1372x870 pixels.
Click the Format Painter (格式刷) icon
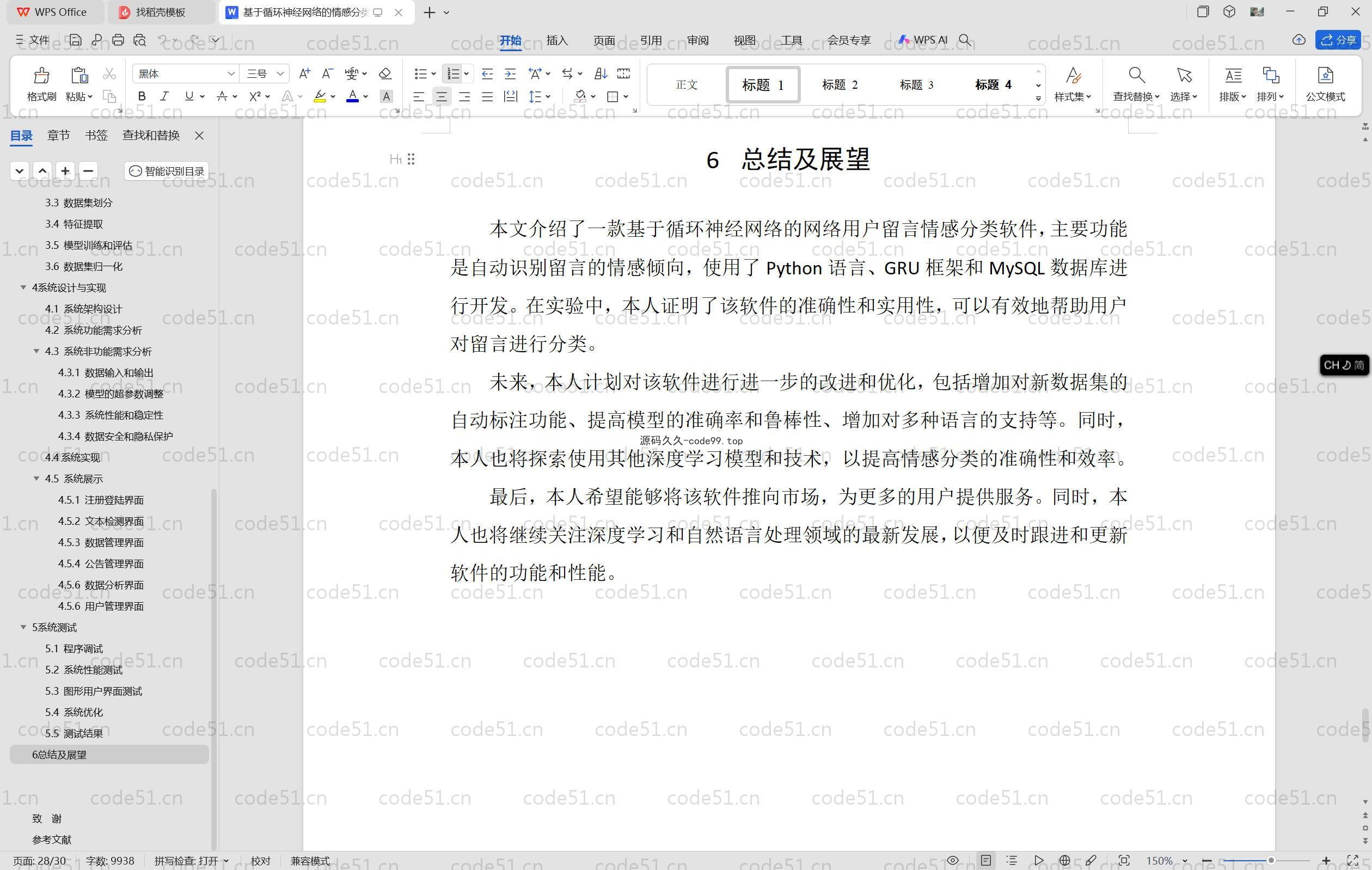(41, 75)
